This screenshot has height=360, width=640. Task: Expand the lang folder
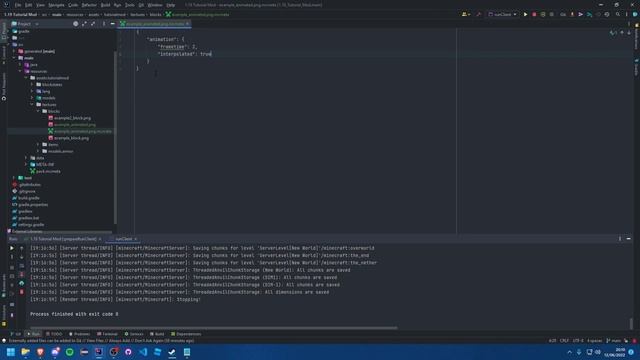click(32, 91)
